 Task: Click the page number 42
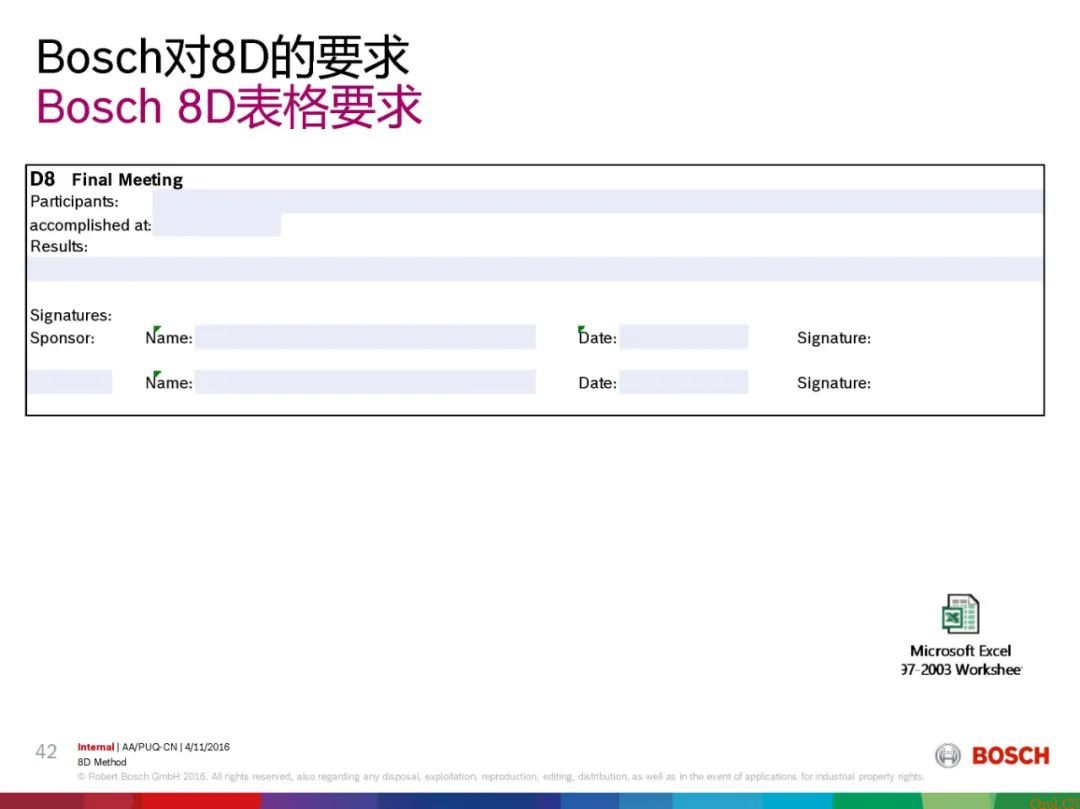point(45,750)
